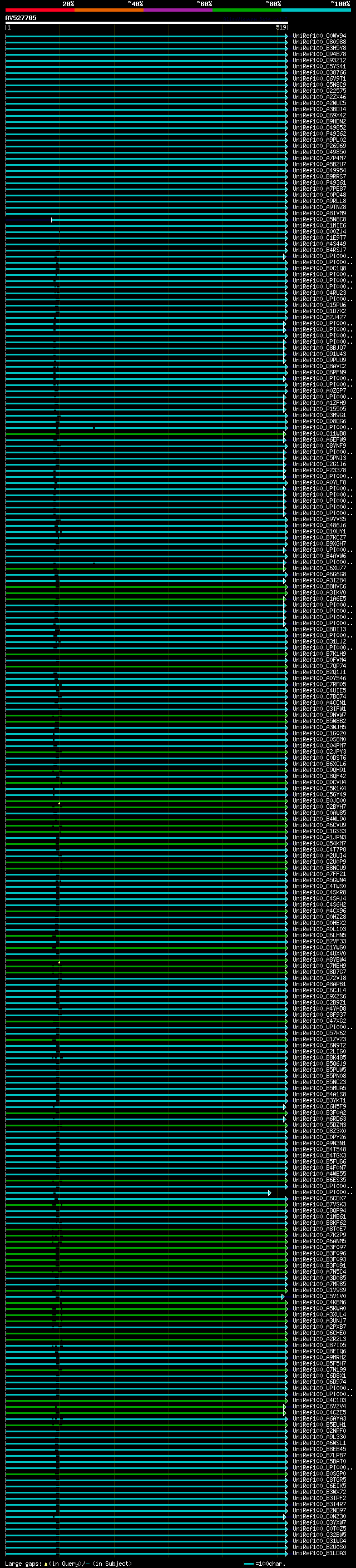Click the cyan ~100% legend color bar
356x1568 pixels.
pos(316,10)
